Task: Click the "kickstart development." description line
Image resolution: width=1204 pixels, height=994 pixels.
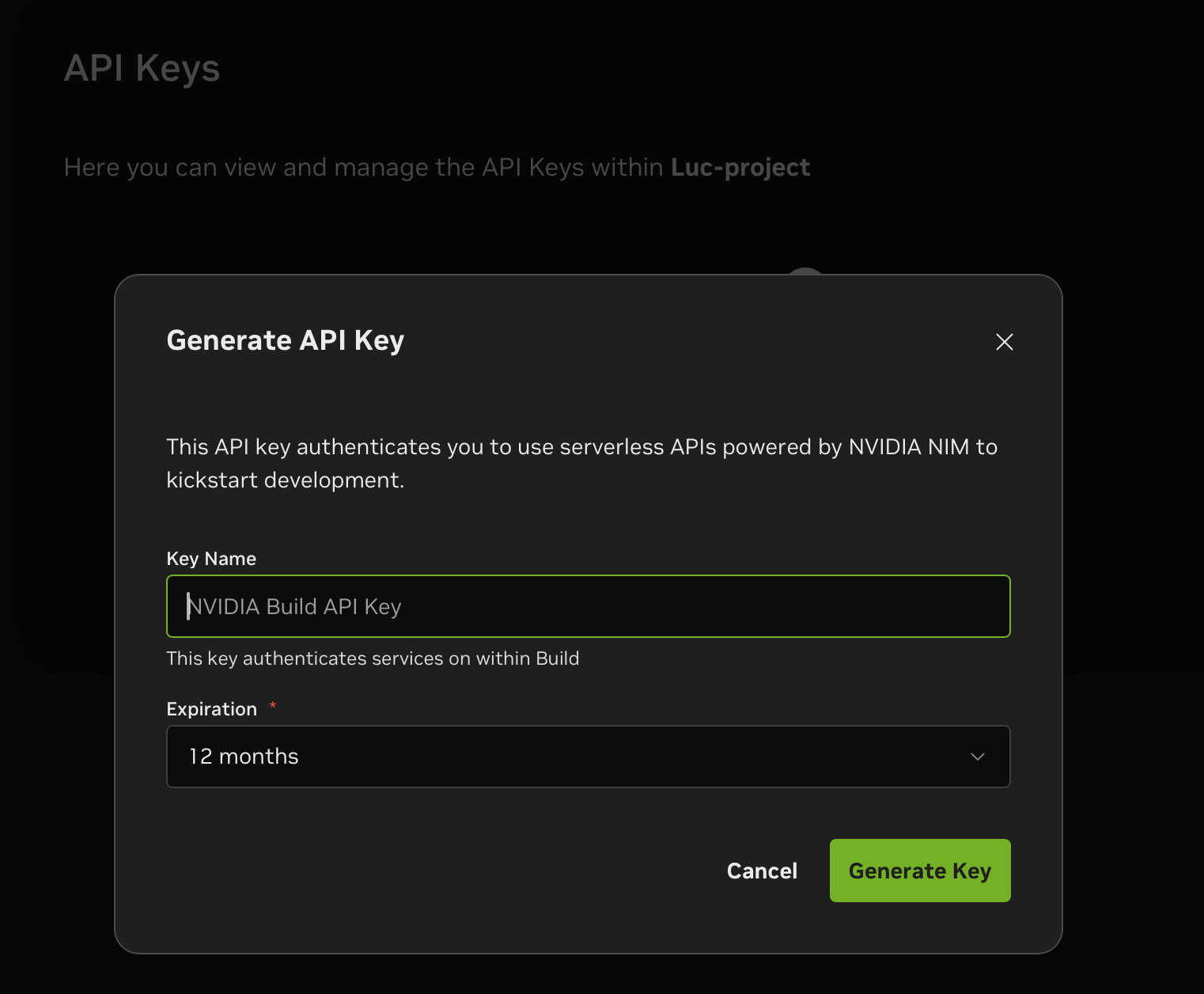Action: pos(285,480)
